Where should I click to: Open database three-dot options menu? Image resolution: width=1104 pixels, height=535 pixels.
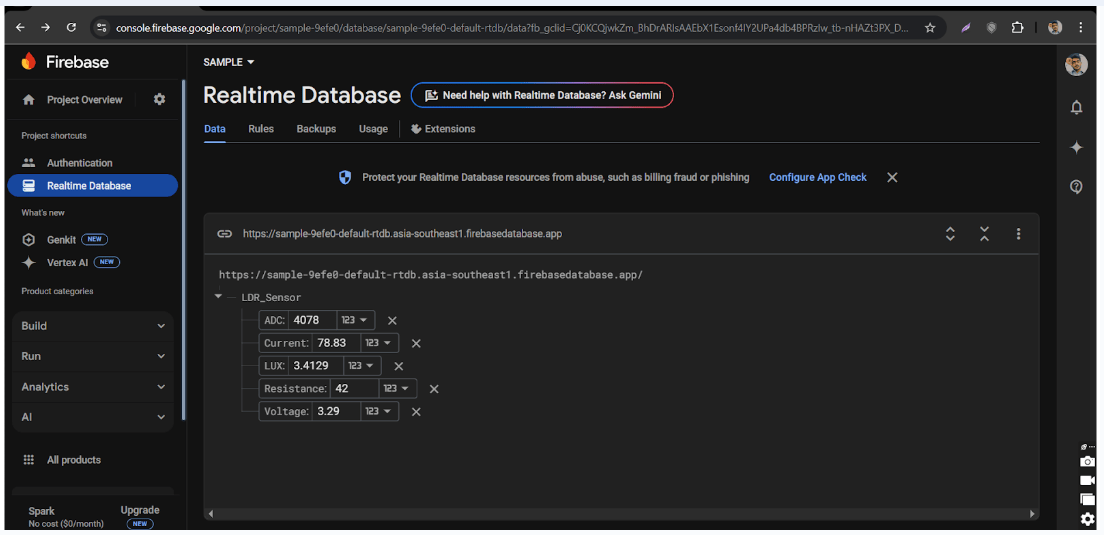coord(1018,234)
